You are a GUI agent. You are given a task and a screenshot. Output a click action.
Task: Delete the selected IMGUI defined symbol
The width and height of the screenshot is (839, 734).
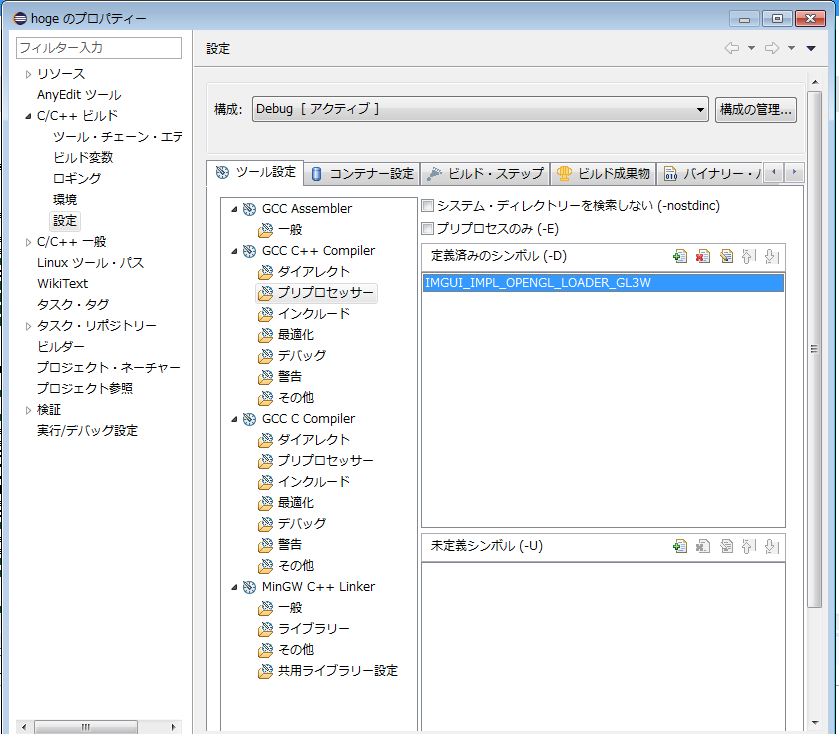point(703,256)
